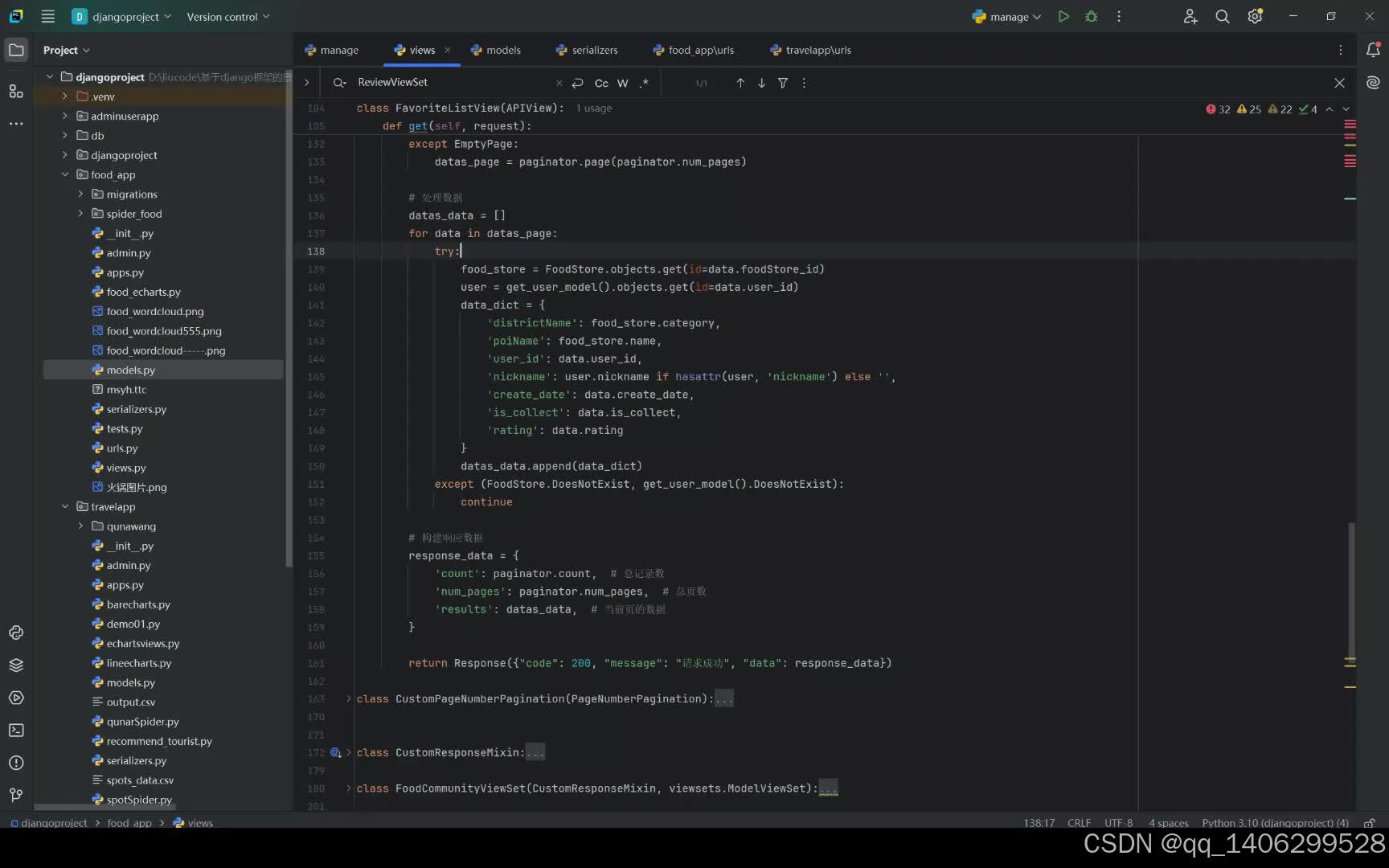
Task: Switch to the manage tab
Action: [x=332, y=50]
